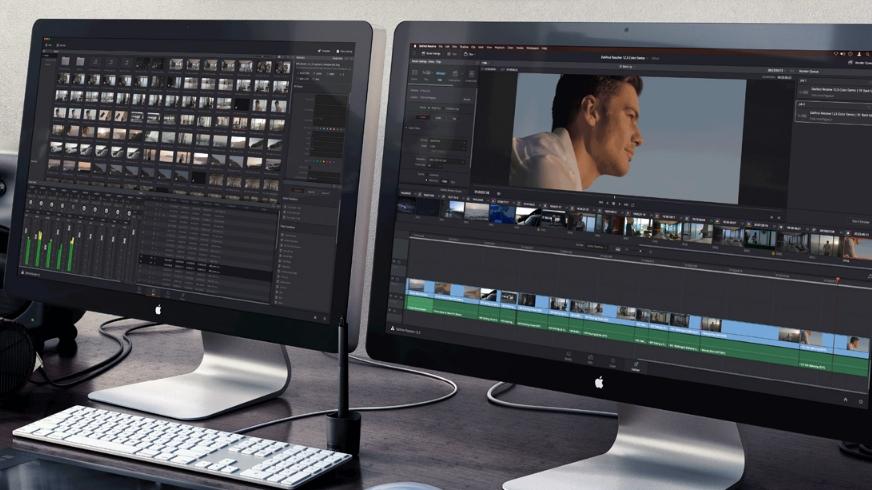Open the Media page icon in bottom navigation
The image size is (872, 490).
[x=568, y=357]
